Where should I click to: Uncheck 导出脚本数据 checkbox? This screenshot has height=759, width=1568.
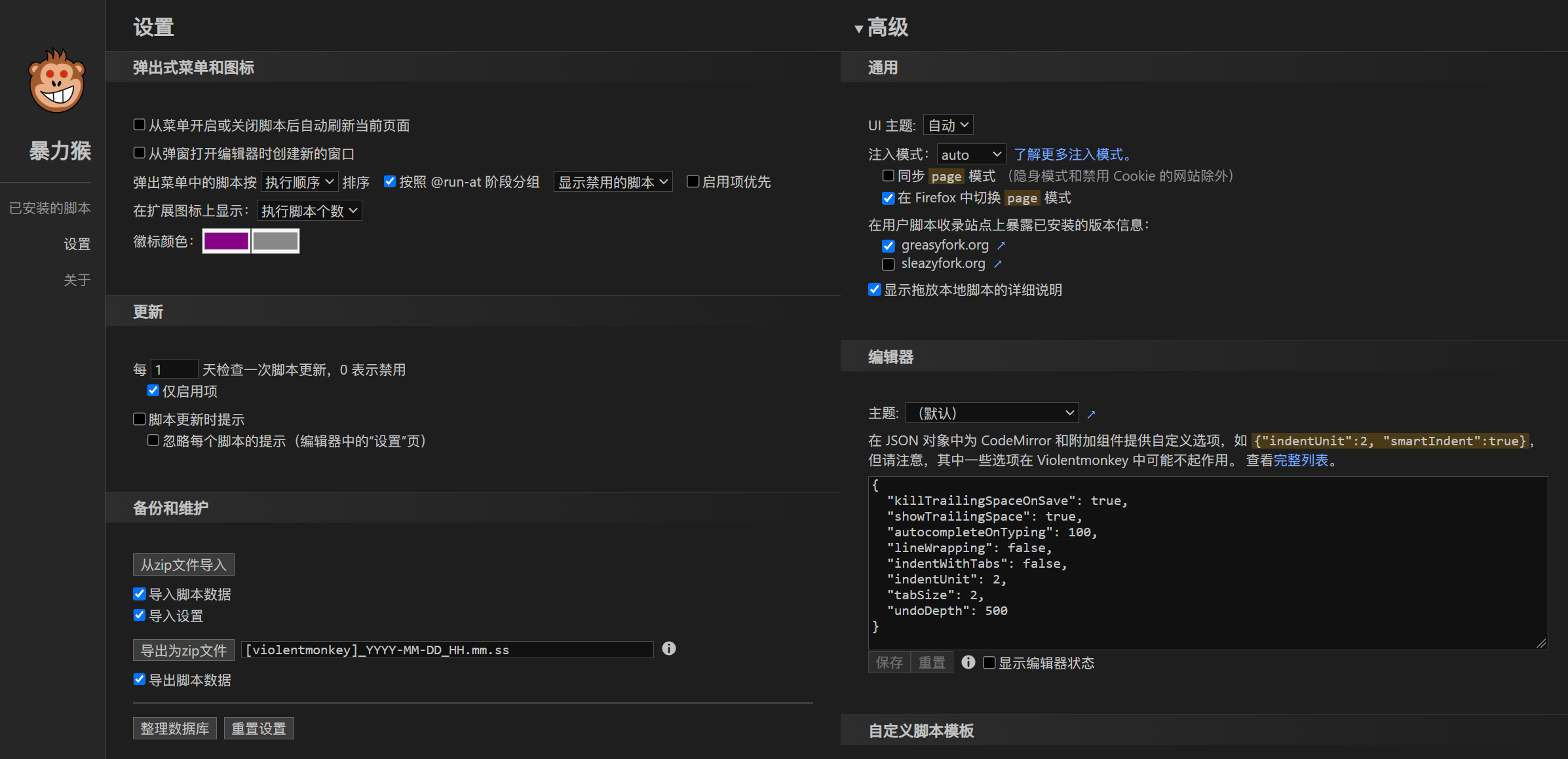coord(140,679)
